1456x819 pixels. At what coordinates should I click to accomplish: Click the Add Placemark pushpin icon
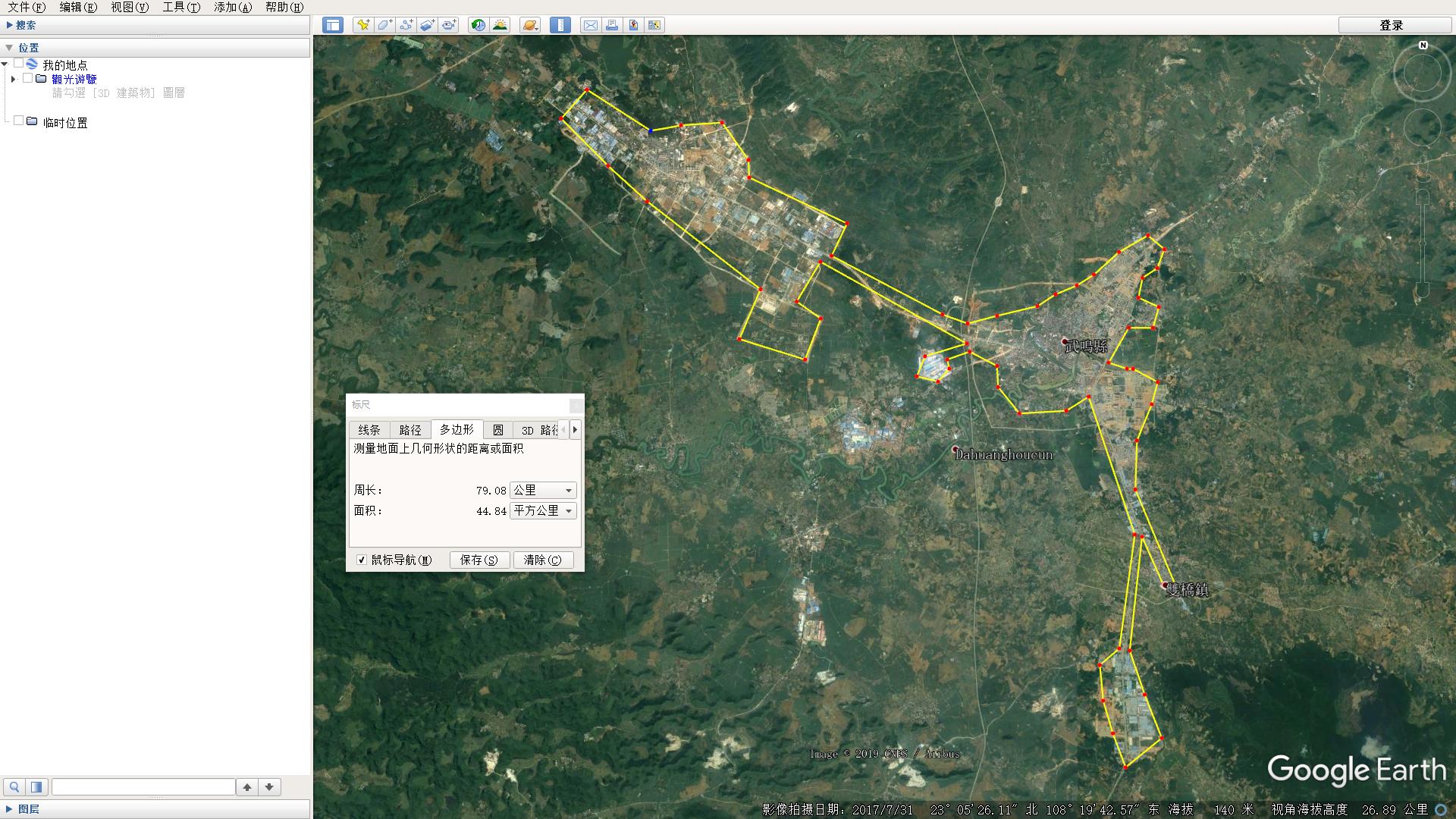363,25
